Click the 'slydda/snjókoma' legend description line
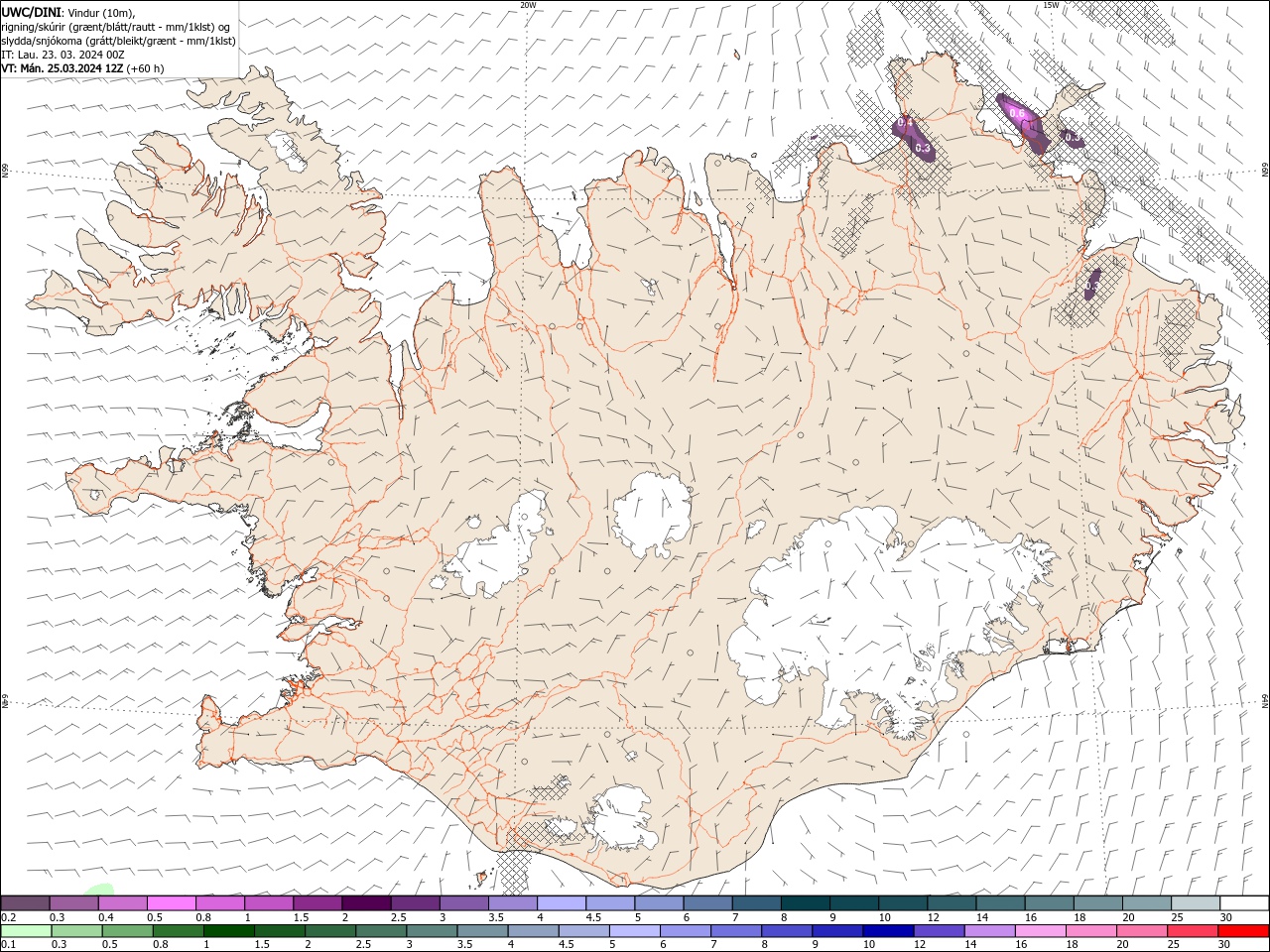The image size is (1270, 952). tap(119, 41)
